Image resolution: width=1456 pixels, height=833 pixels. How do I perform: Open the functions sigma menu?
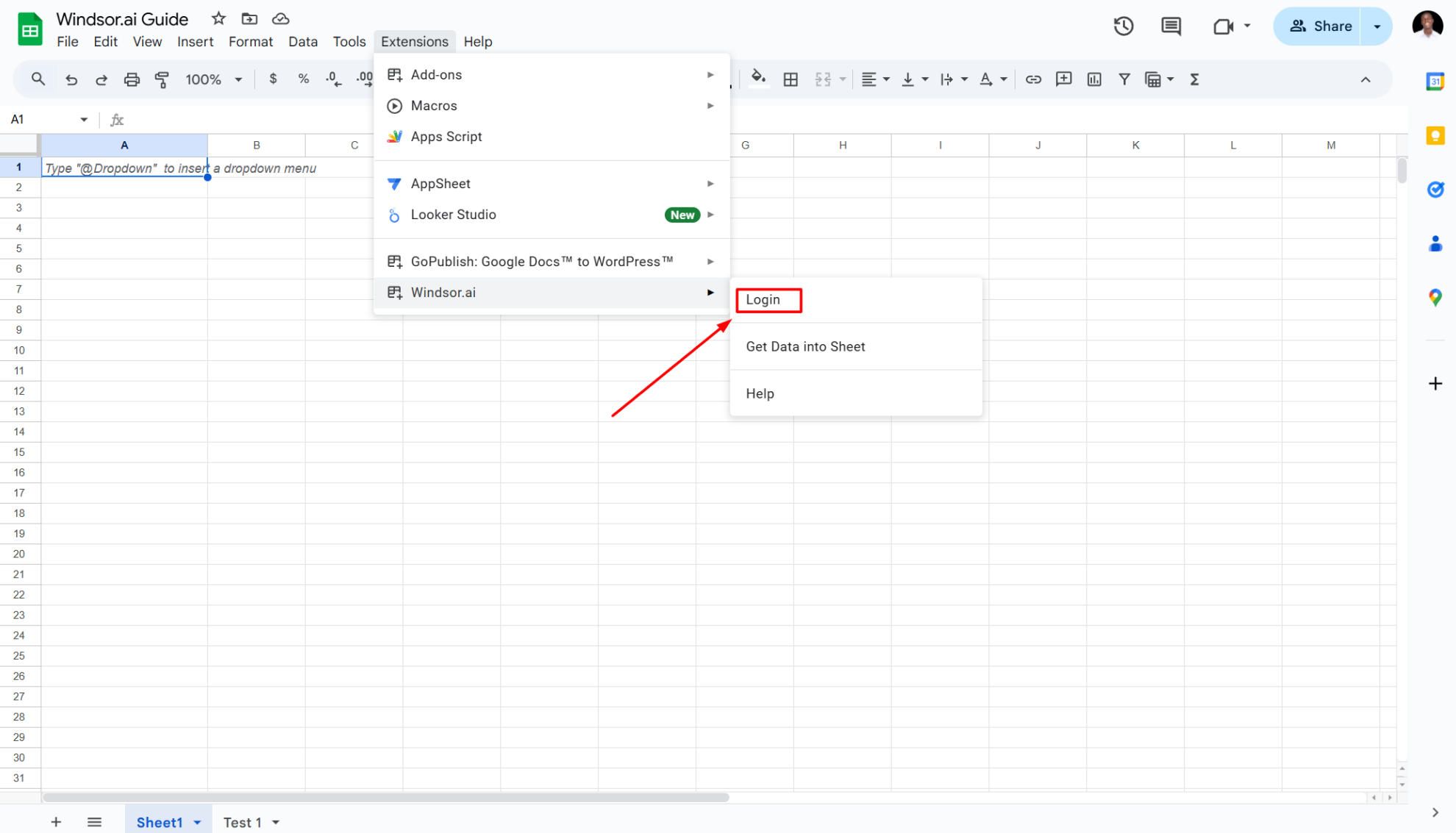[x=1194, y=79]
